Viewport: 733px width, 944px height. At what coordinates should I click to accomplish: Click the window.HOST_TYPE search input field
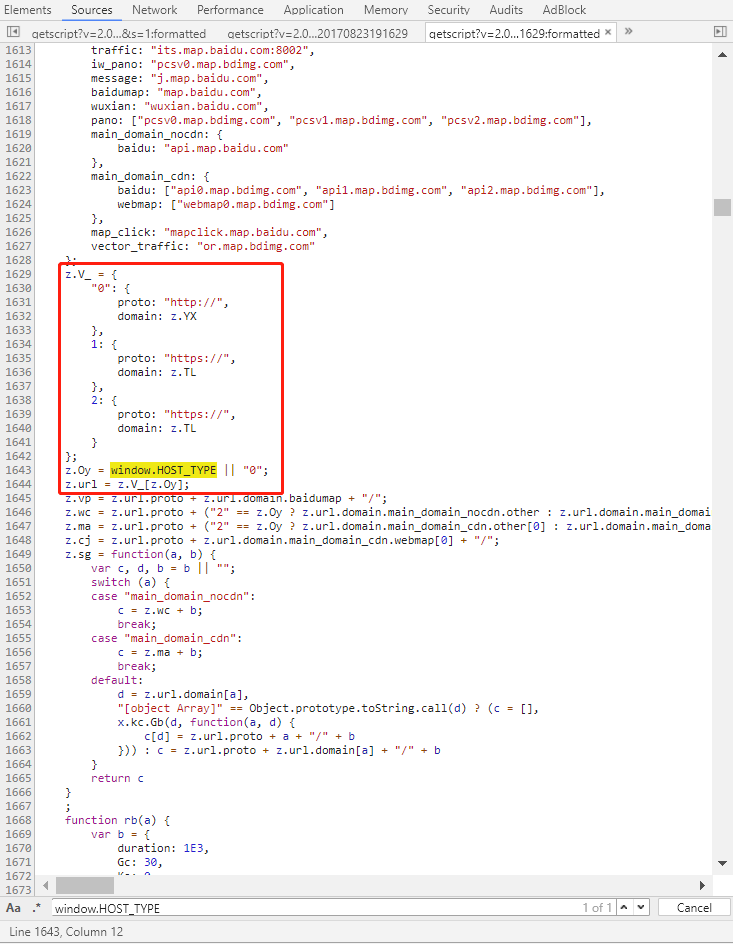click(x=316, y=908)
